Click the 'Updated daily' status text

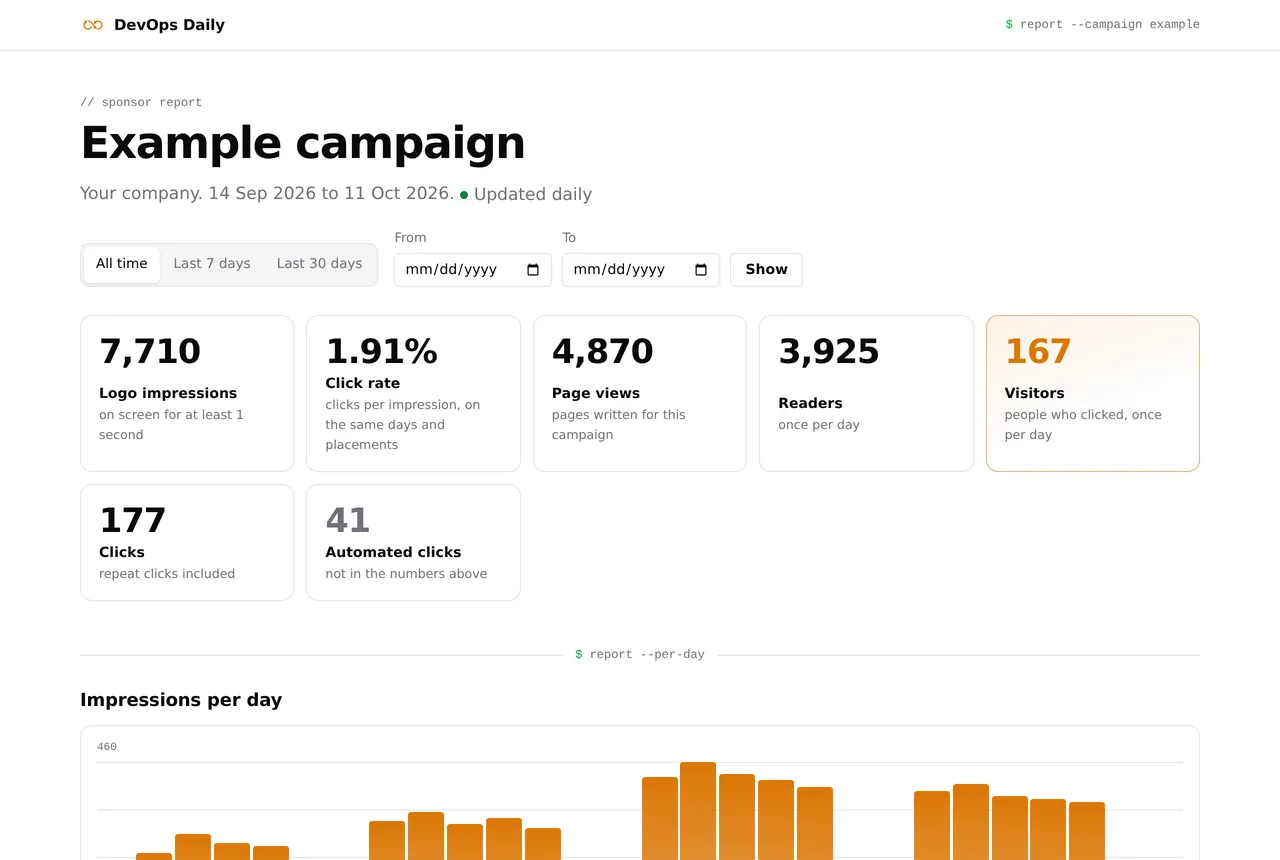(533, 194)
